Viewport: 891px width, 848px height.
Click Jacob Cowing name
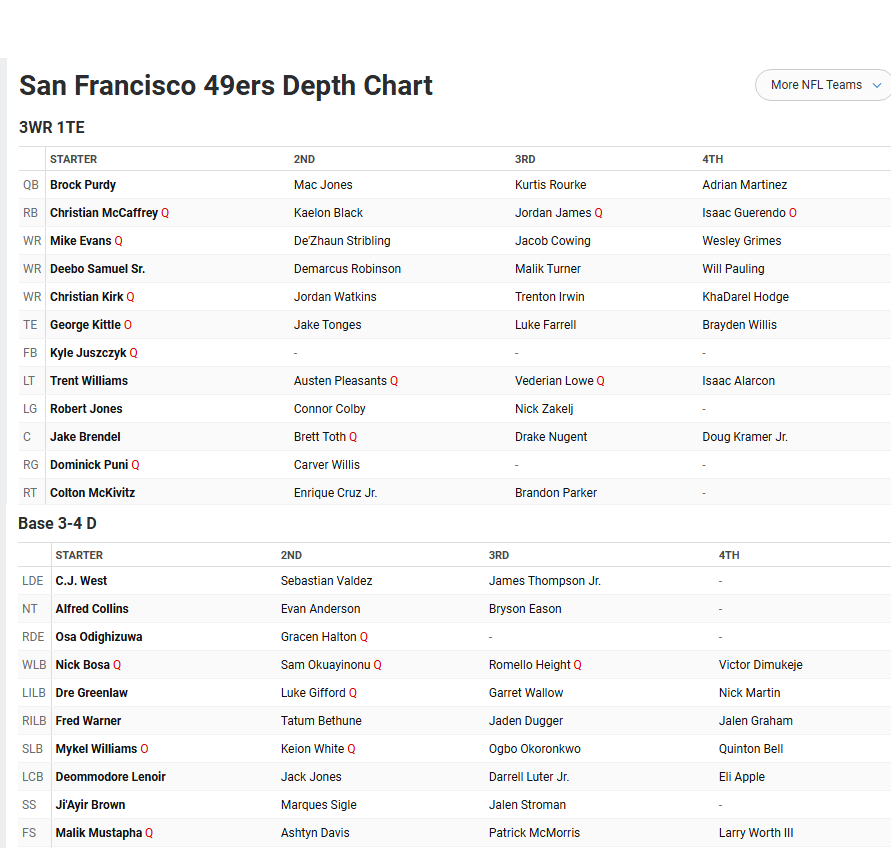[553, 241]
